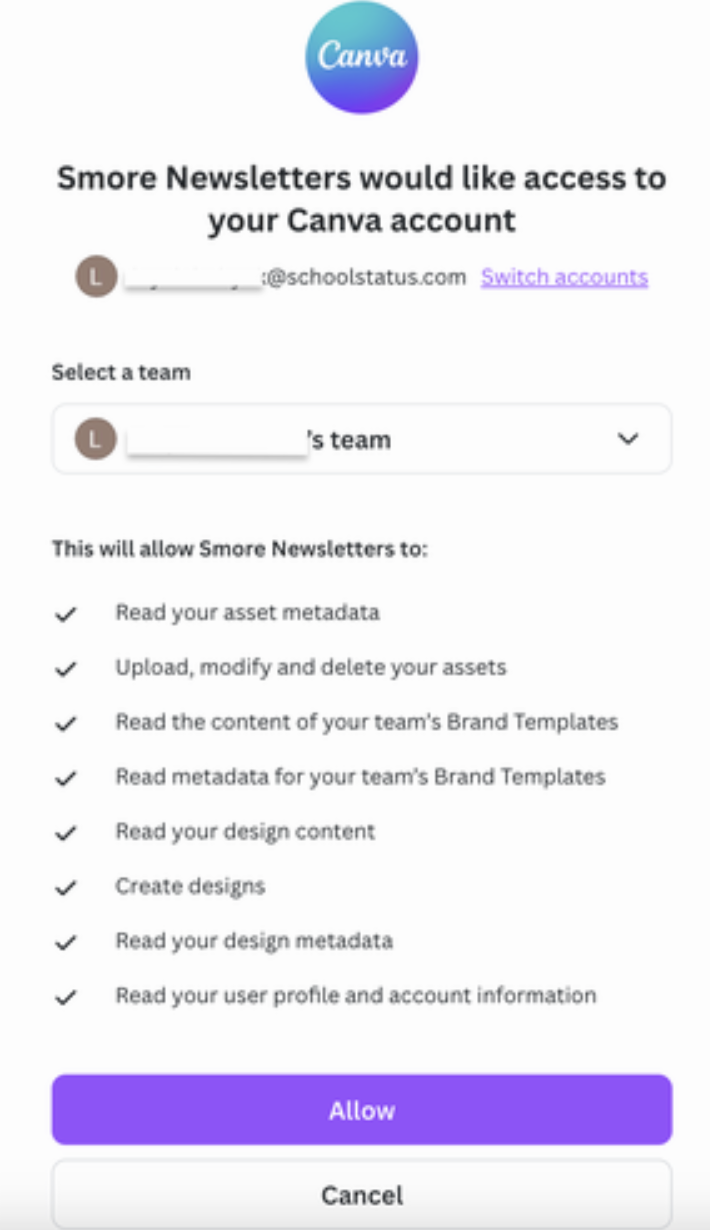Click the team avatar inside the team selector

tap(96, 439)
